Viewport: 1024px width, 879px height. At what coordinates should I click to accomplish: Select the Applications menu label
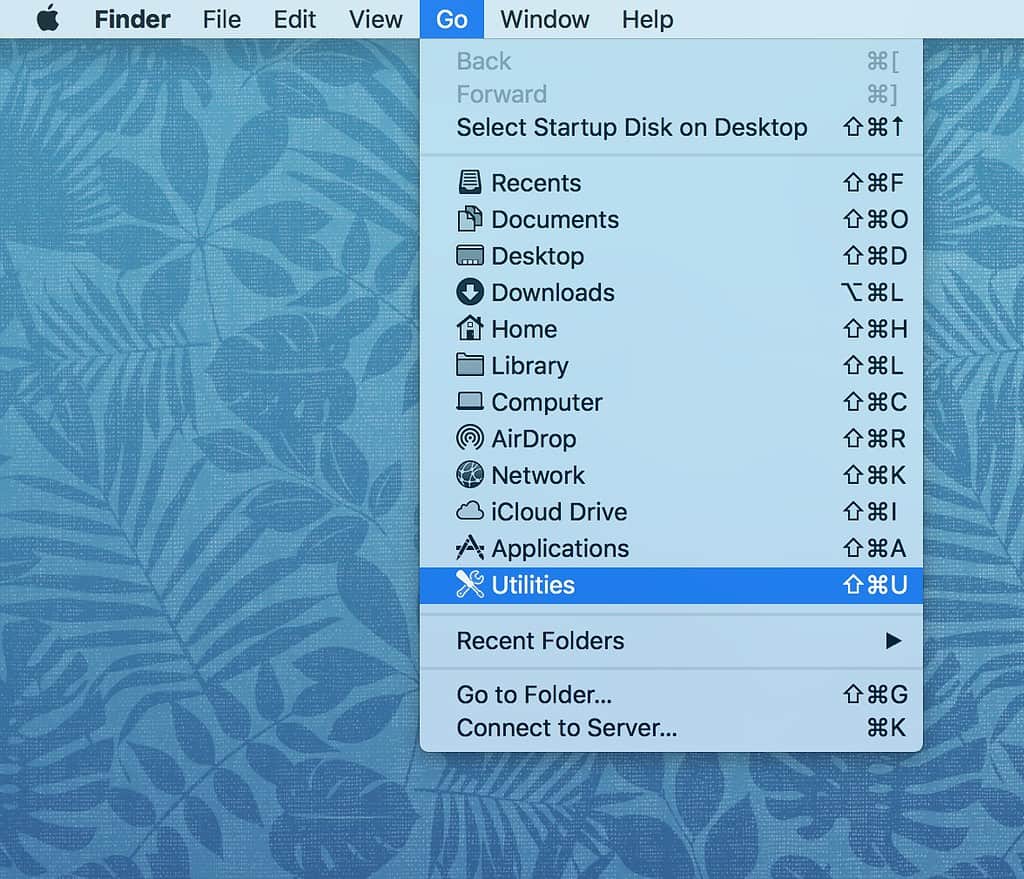click(560, 549)
